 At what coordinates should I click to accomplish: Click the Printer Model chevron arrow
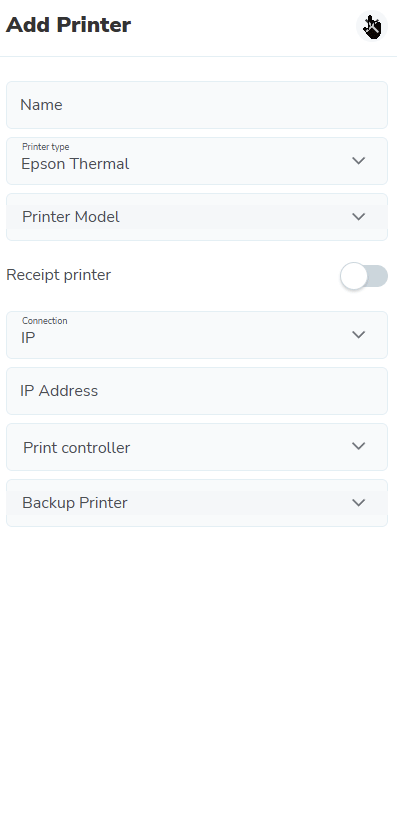359,217
